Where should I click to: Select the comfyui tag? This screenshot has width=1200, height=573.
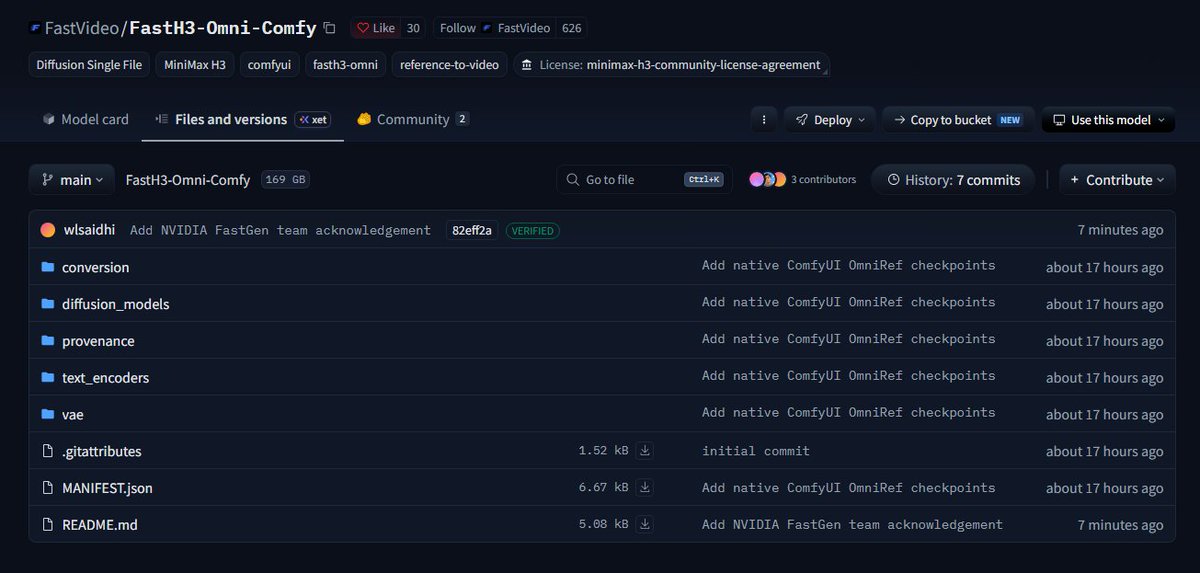[269, 65]
